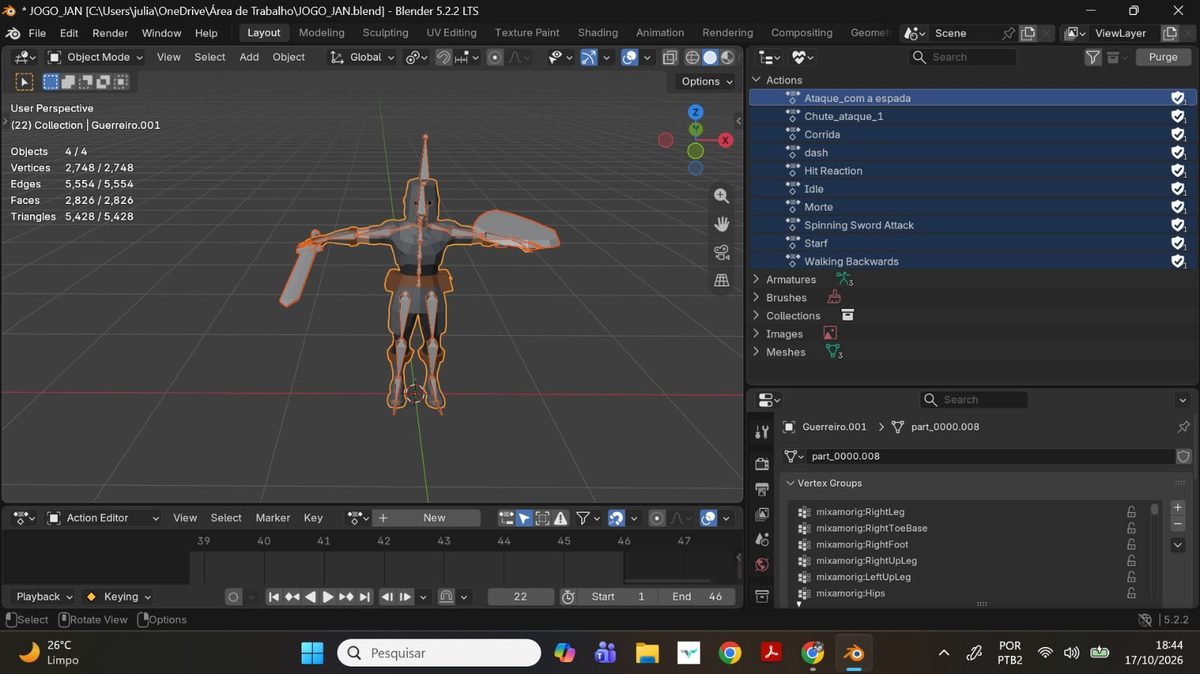Click the blue Z axis gizmo ball
Viewport: 1200px width, 674px height.
696,112
